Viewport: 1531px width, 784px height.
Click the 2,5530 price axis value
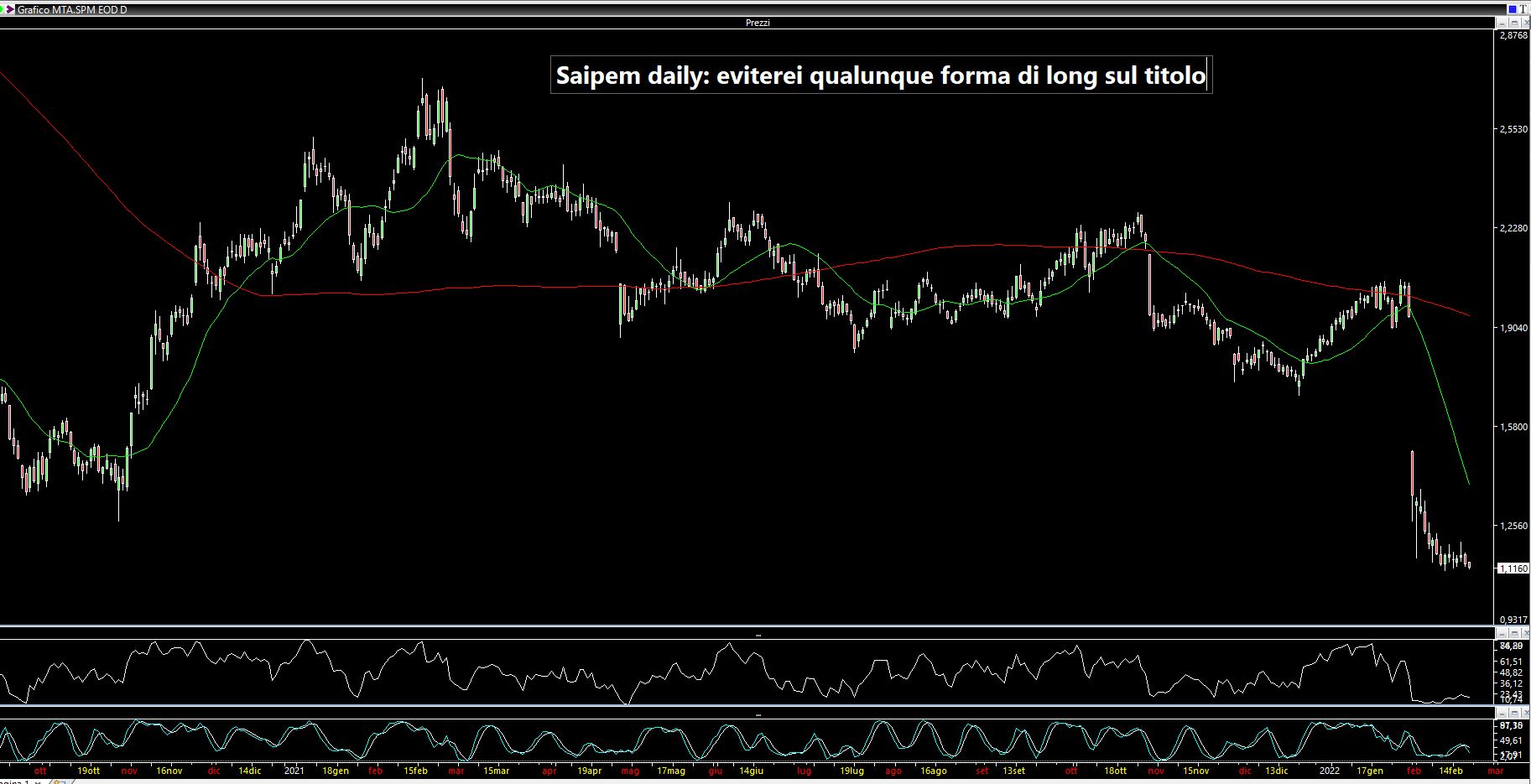coord(1513,129)
